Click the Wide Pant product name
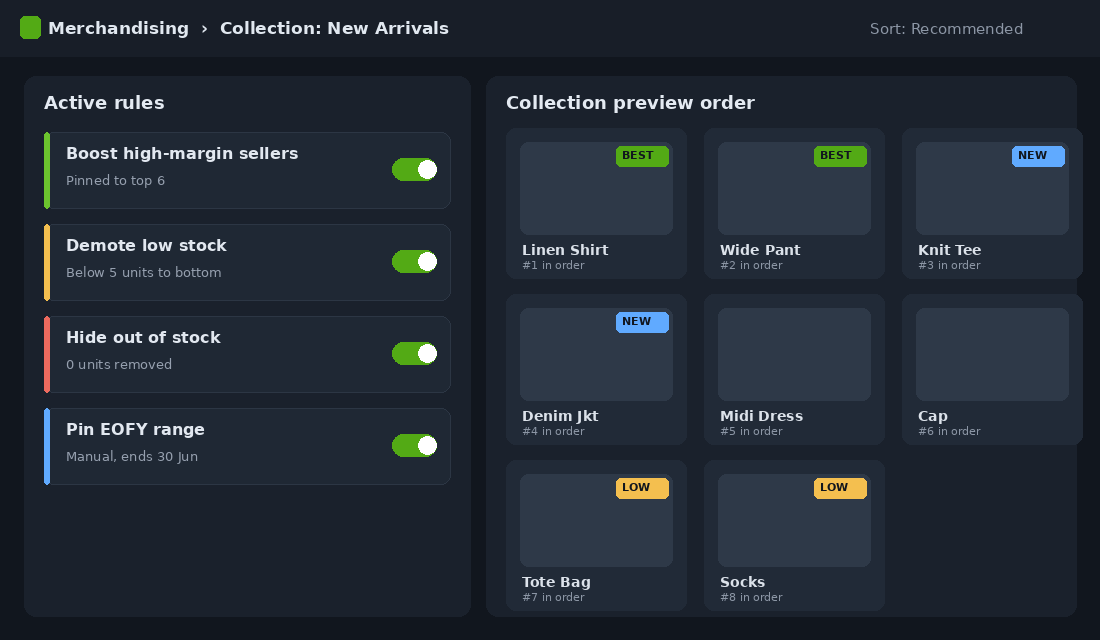Viewport: 1100px width, 640px height. (760, 250)
